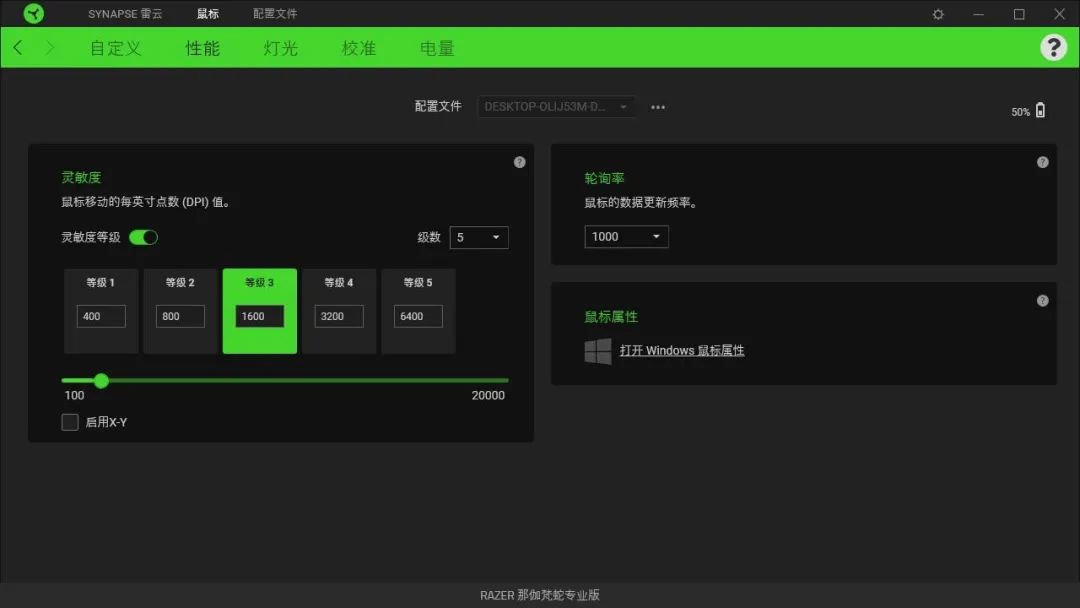The width and height of the screenshot is (1080, 608).
Task: Open the 配置文件 menu at the top
Action: (273, 13)
